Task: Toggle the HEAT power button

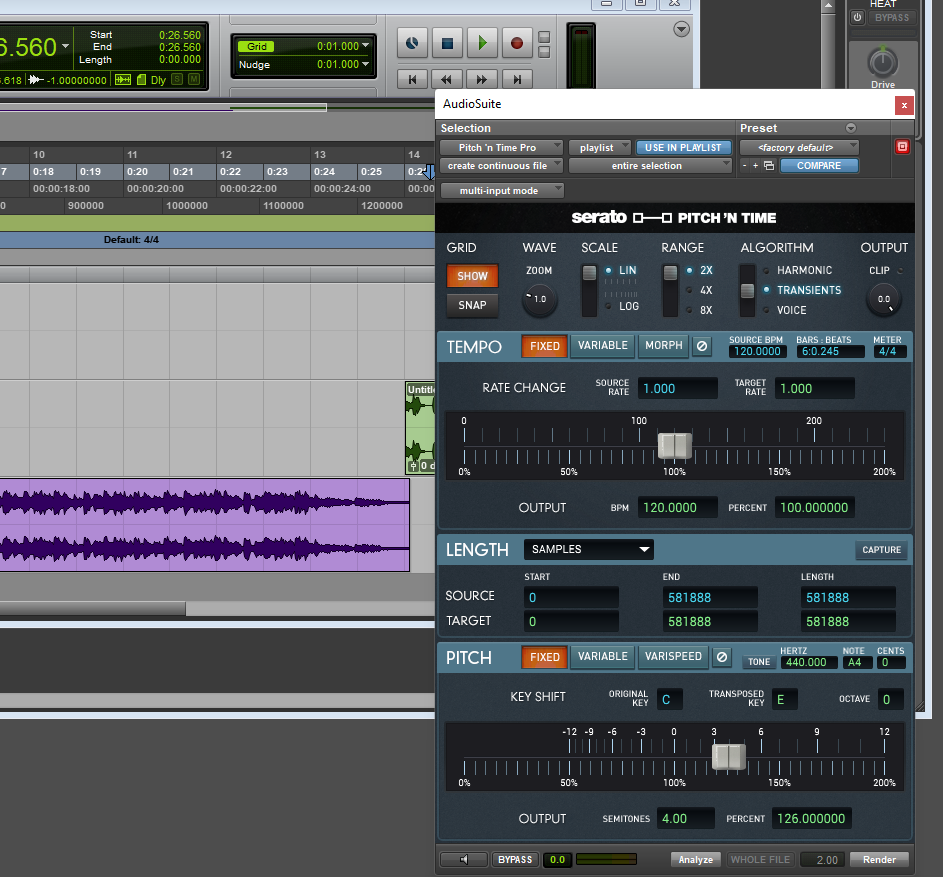Action: (858, 17)
